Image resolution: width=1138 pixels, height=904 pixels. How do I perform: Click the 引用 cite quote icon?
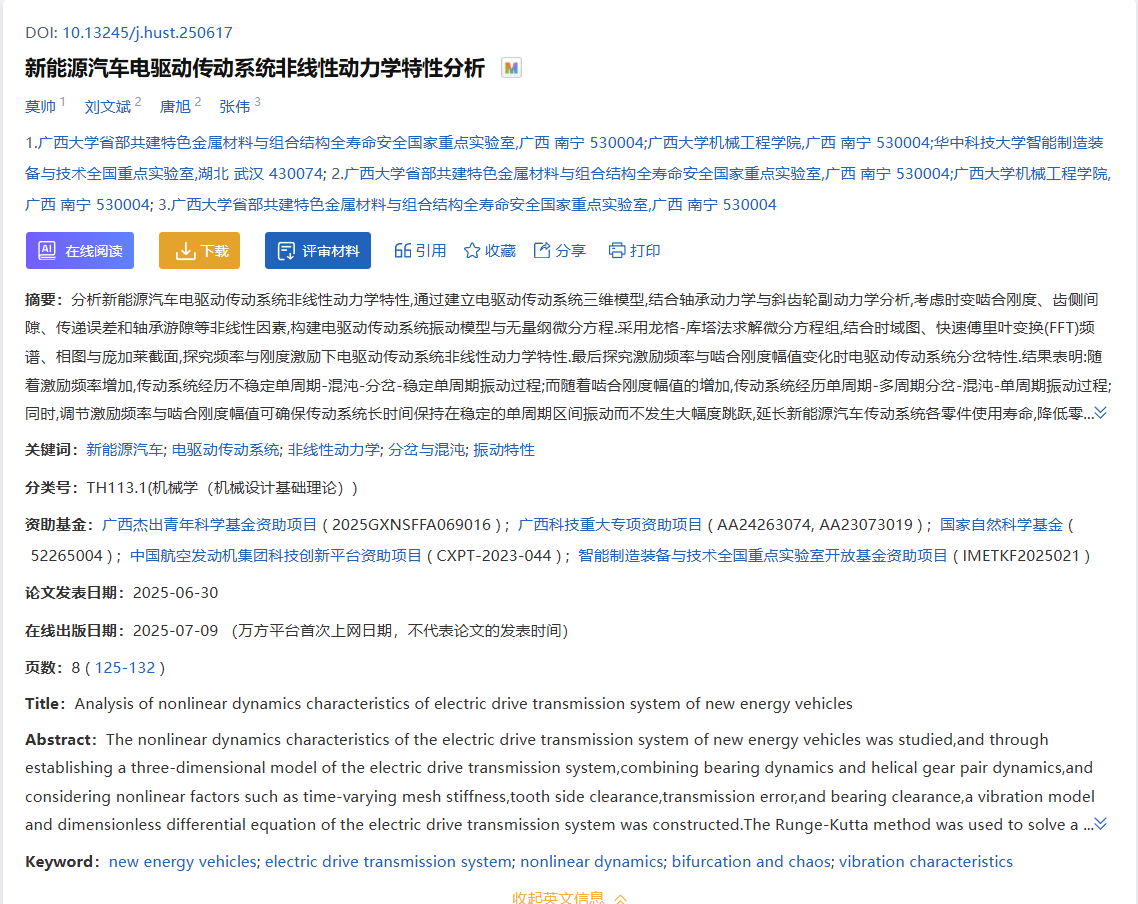(403, 251)
